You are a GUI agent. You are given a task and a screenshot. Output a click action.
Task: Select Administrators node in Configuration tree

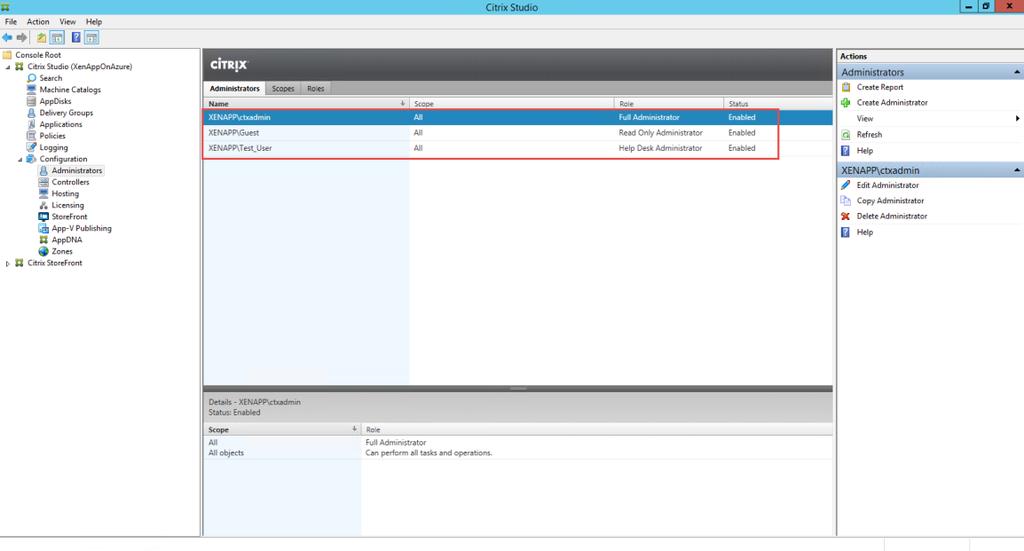[x=77, y=170]
